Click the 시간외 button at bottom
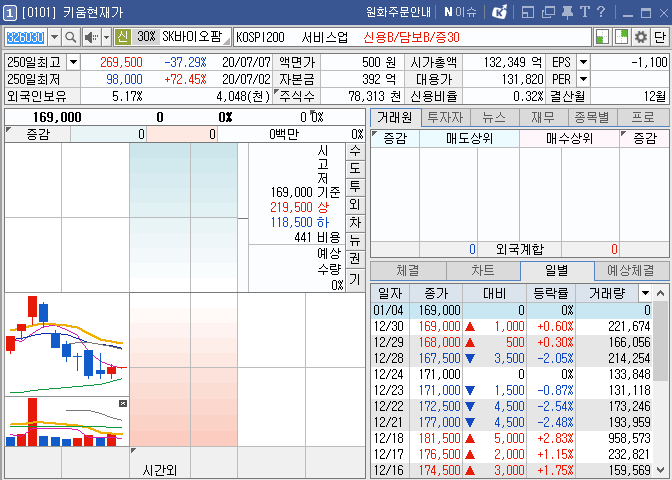Image resolution: width=672 pixels, height=480 pixels. (160, 471)
